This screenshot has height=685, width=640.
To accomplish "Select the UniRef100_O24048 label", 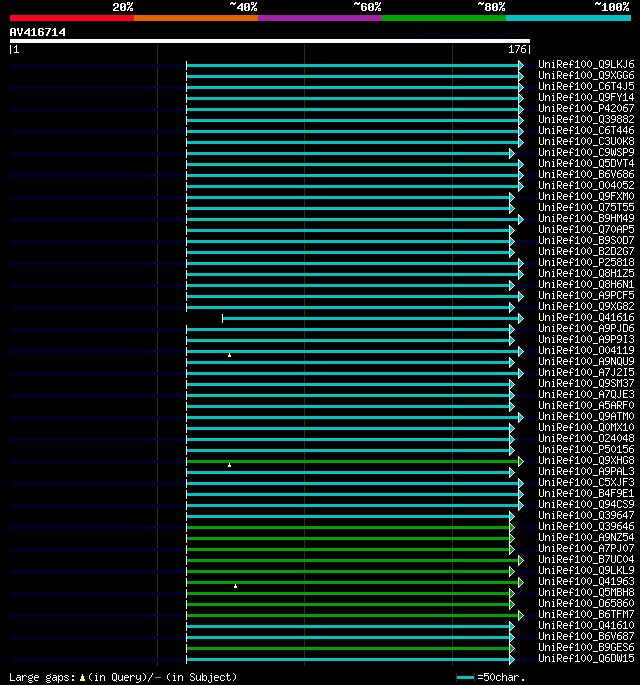I will (586, 439).
